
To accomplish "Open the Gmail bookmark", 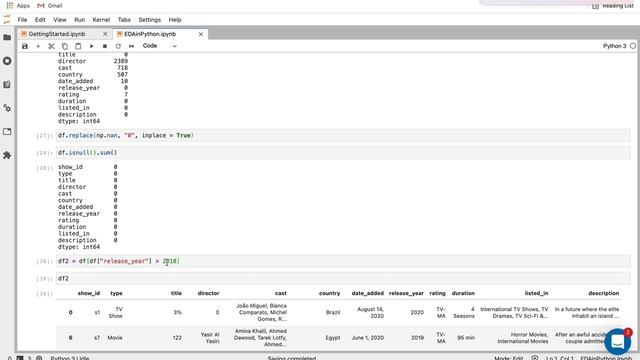I will [50, 6].
